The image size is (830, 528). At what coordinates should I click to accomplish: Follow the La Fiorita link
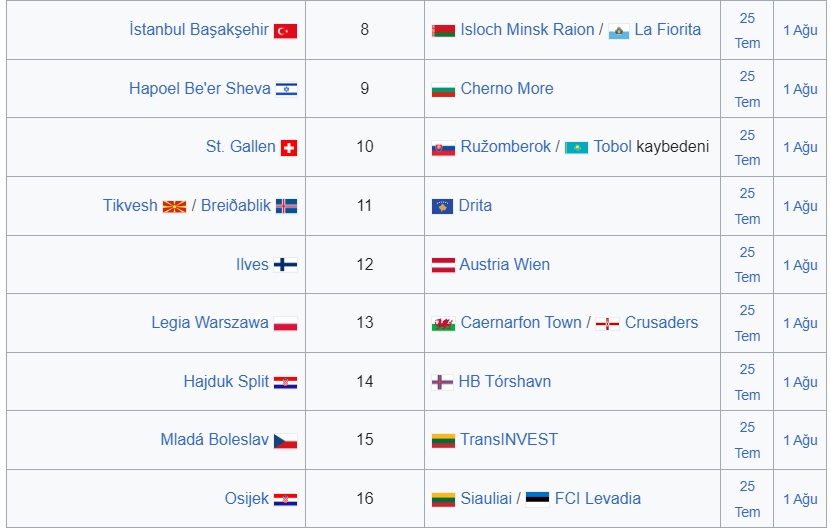click(667, 30)
